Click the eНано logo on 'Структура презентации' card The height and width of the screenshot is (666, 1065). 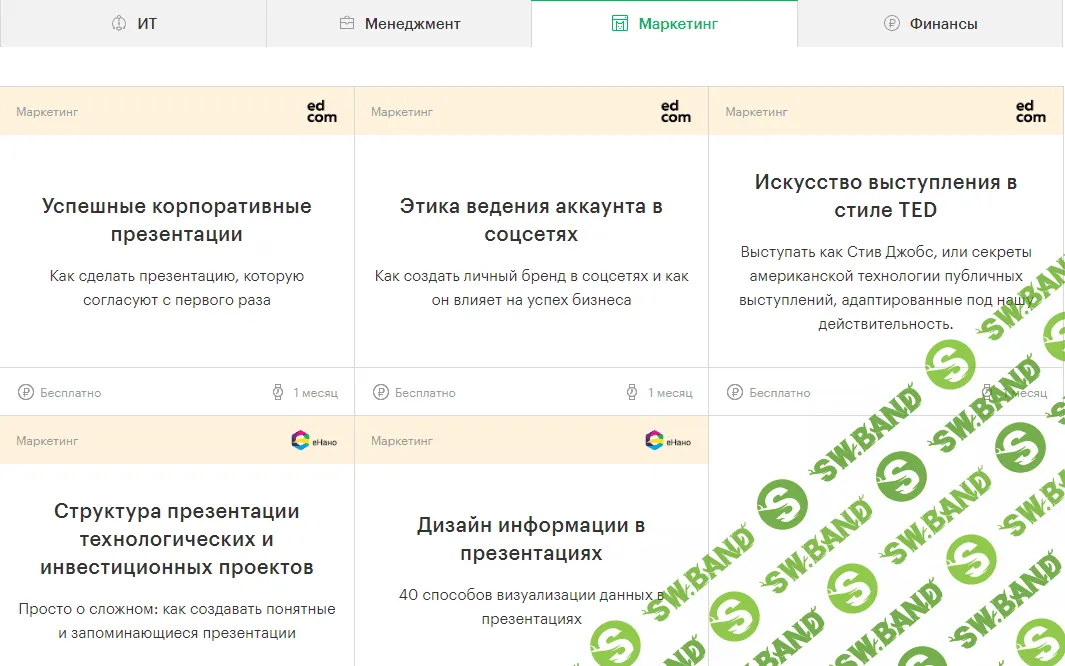click(312, 440)
